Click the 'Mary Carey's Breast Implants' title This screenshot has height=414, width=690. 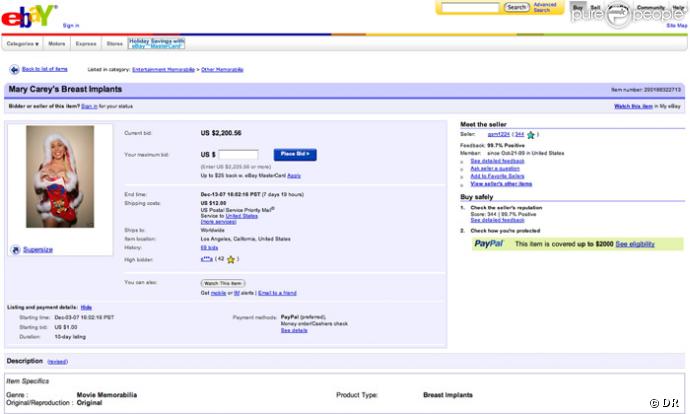[65, 89]
